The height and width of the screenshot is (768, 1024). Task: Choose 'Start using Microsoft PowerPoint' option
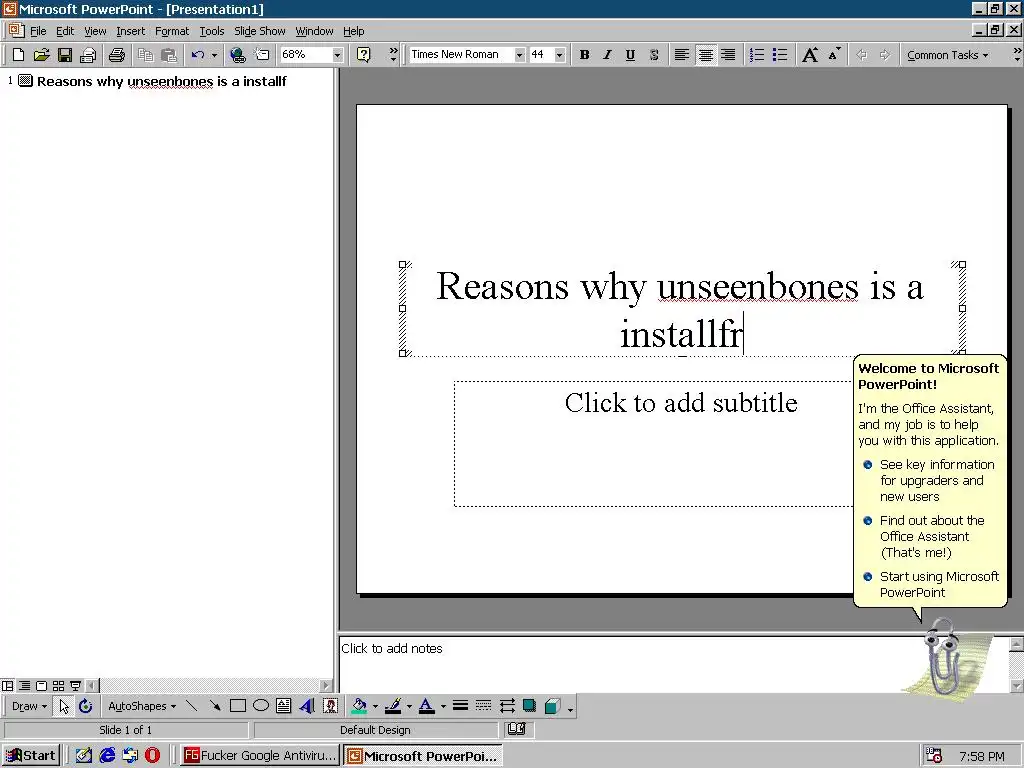[931, 584]
